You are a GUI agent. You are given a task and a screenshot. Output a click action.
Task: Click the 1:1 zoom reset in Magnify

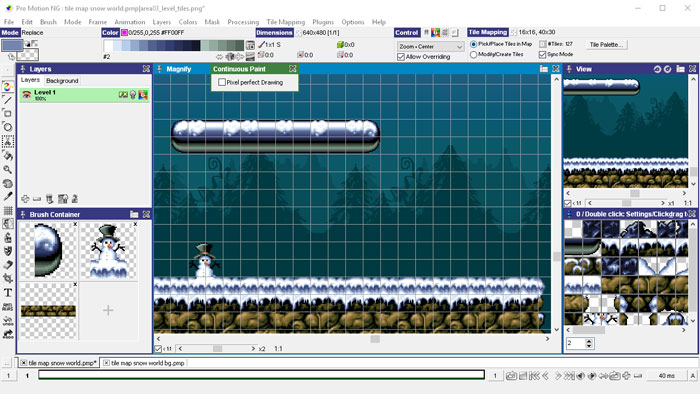coord(278,349)
